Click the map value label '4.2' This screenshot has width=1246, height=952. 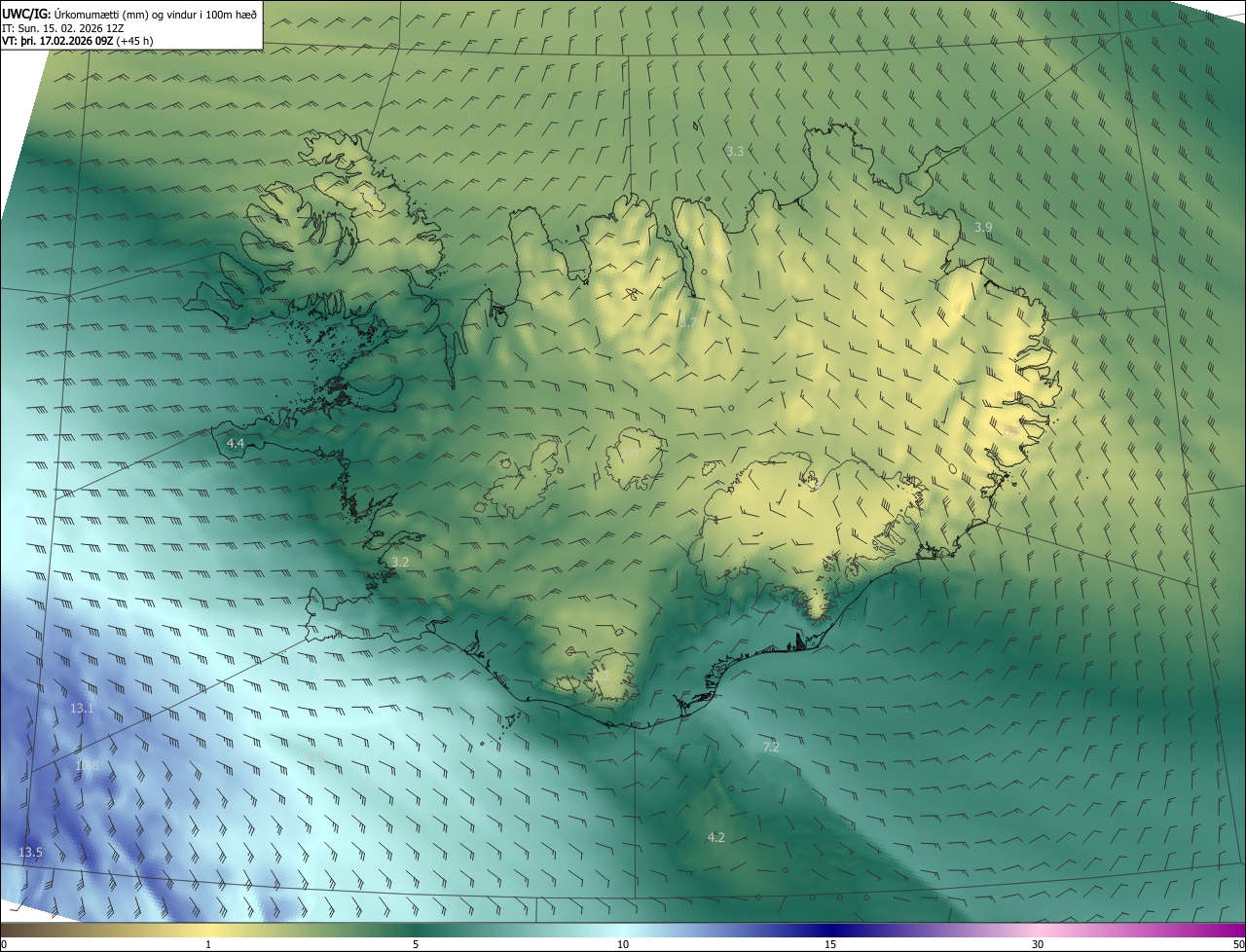click(x=715, y=837)
